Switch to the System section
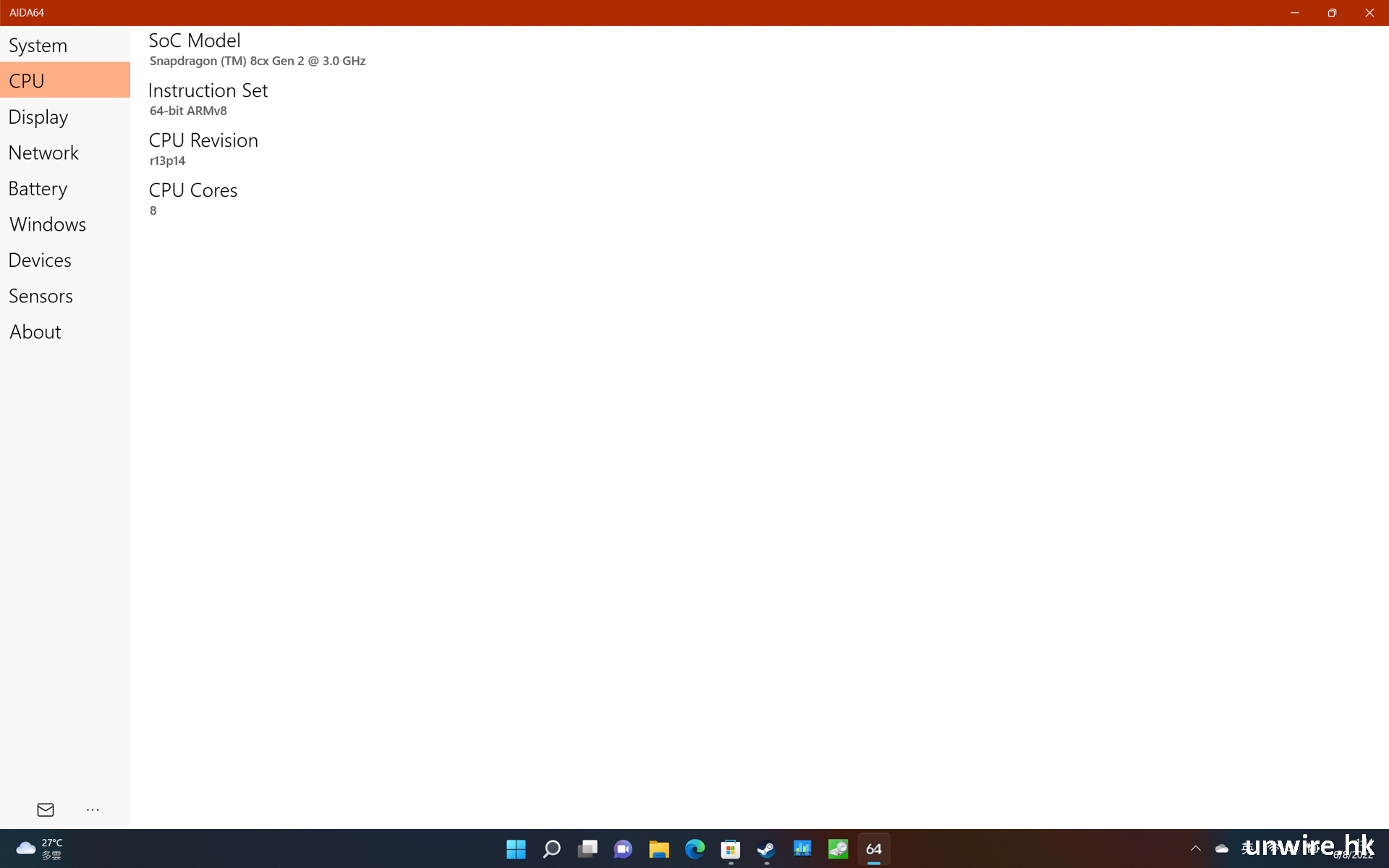1389x868 pixels. tap(38, 46)
